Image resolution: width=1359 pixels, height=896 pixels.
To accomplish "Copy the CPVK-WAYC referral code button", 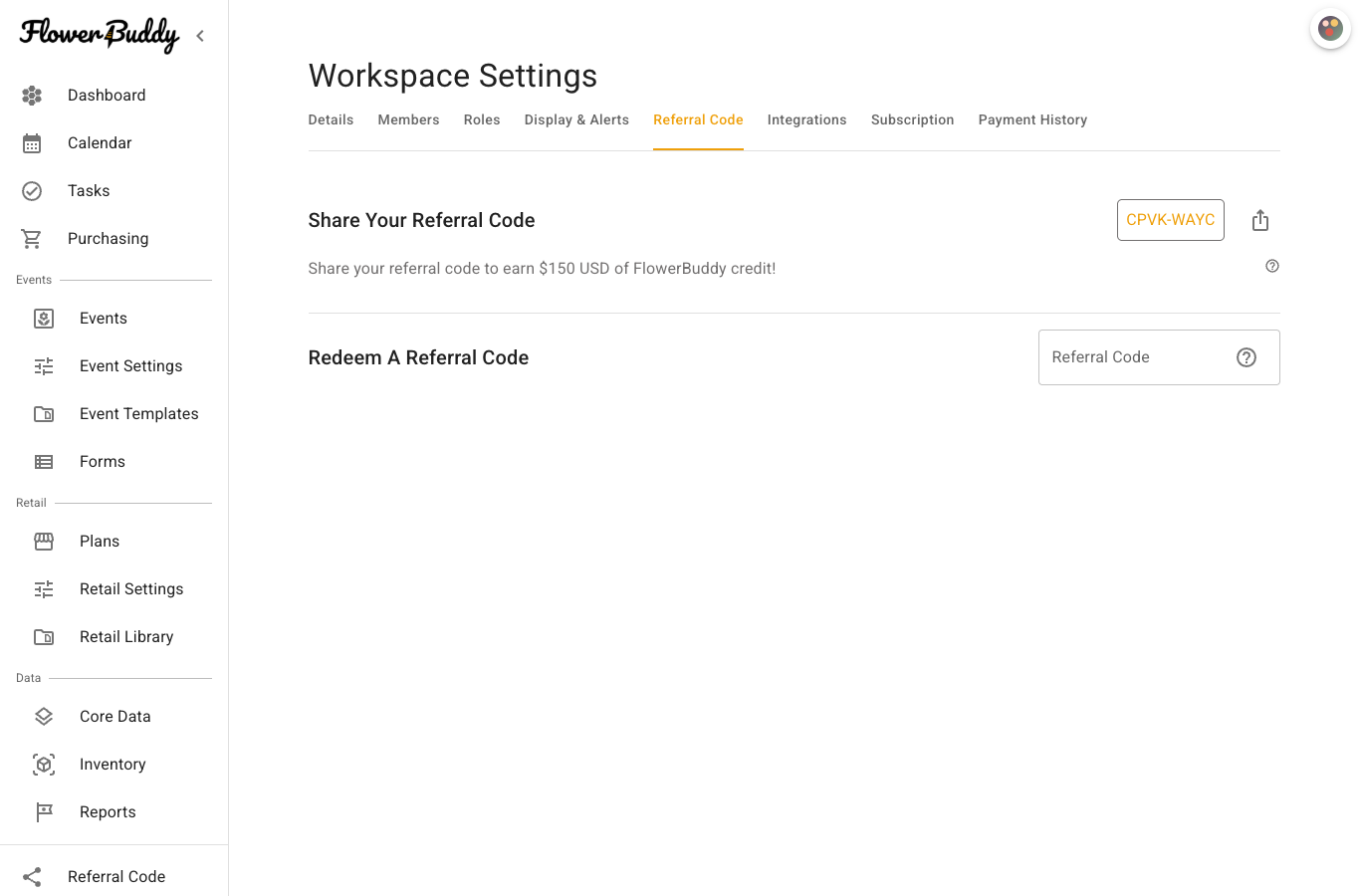I will point(1171,220).
